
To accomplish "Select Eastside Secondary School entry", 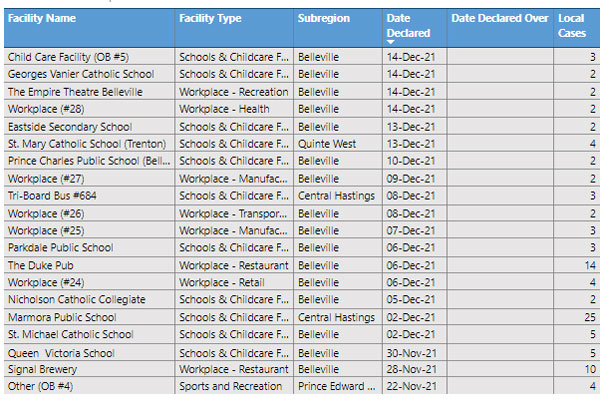I will (70, 127).
